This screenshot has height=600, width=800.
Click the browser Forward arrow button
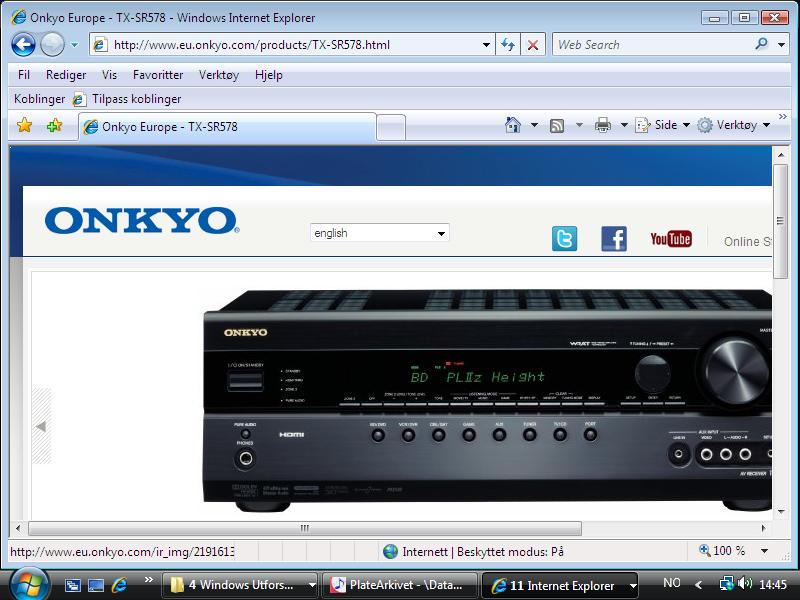(52, 45)
